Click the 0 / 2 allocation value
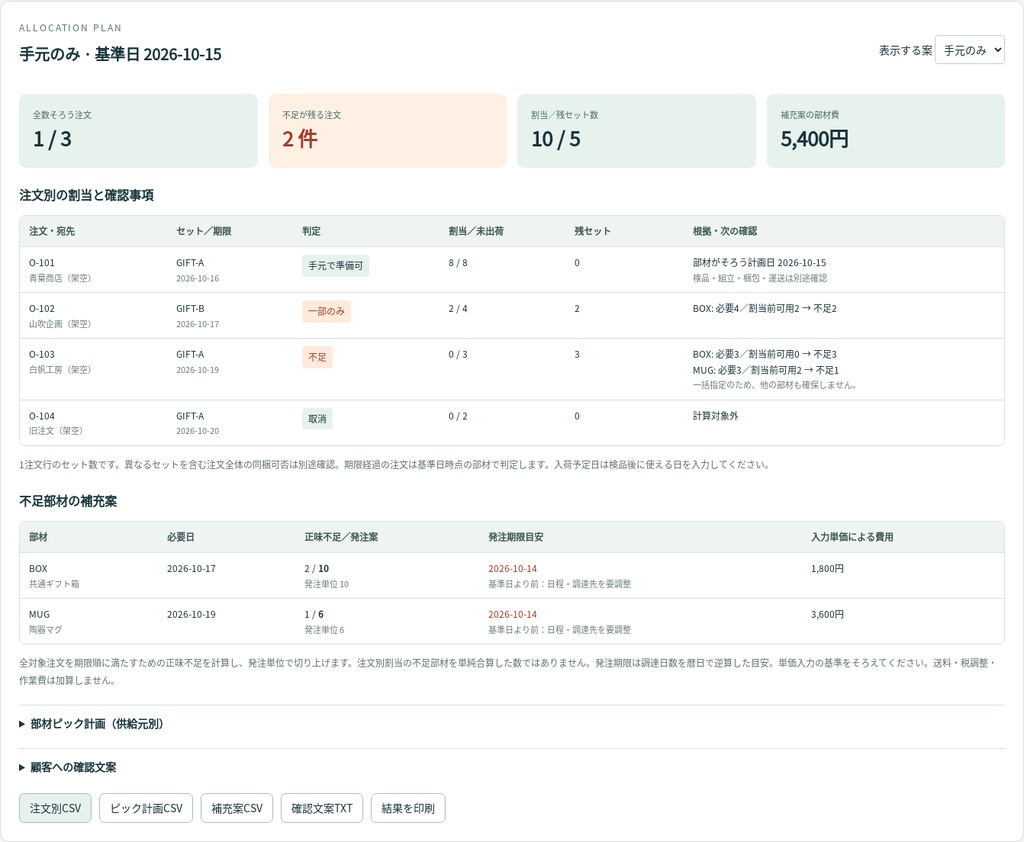Image resolution: width=1024 pixels, height=842 pixels. (458, 416)
